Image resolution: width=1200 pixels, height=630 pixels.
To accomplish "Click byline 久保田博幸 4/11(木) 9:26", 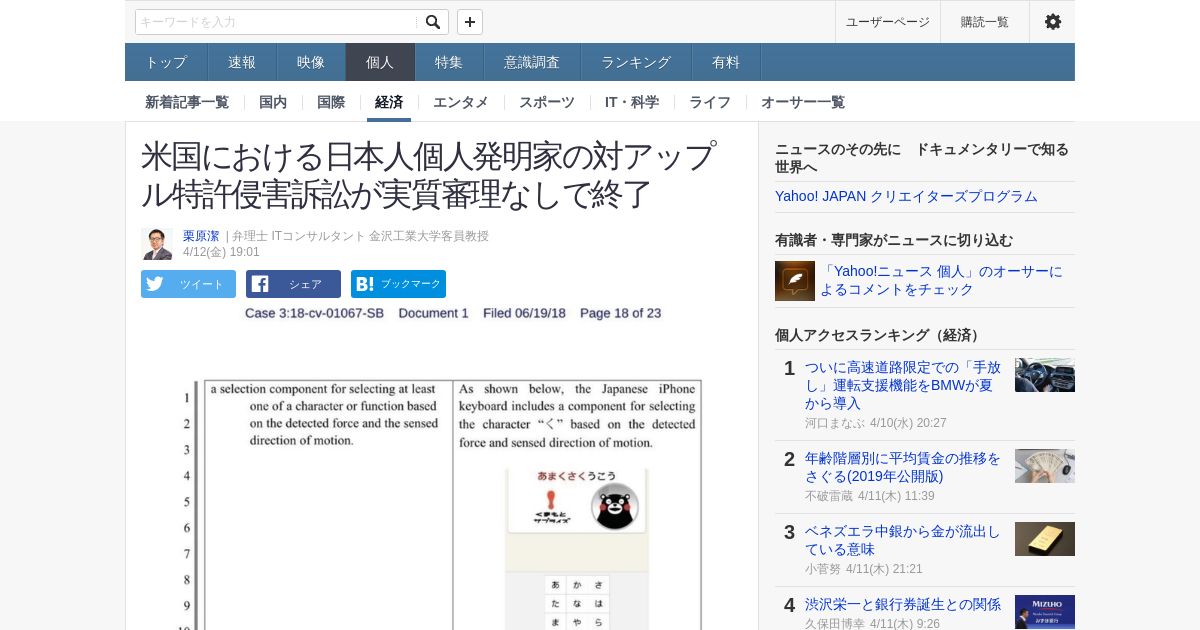I will pos(872,623).
